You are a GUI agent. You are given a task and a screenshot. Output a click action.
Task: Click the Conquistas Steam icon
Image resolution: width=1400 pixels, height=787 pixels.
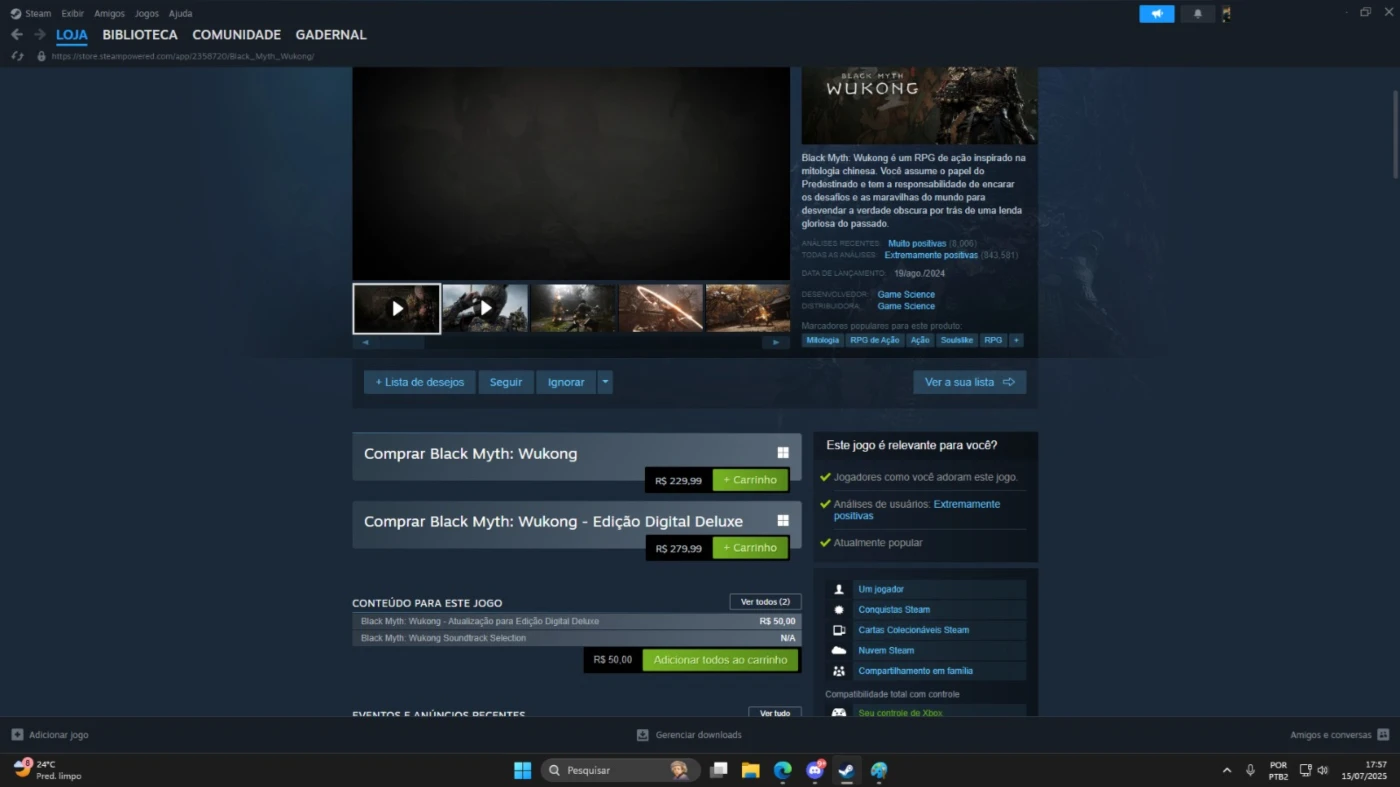click(839, 610)
